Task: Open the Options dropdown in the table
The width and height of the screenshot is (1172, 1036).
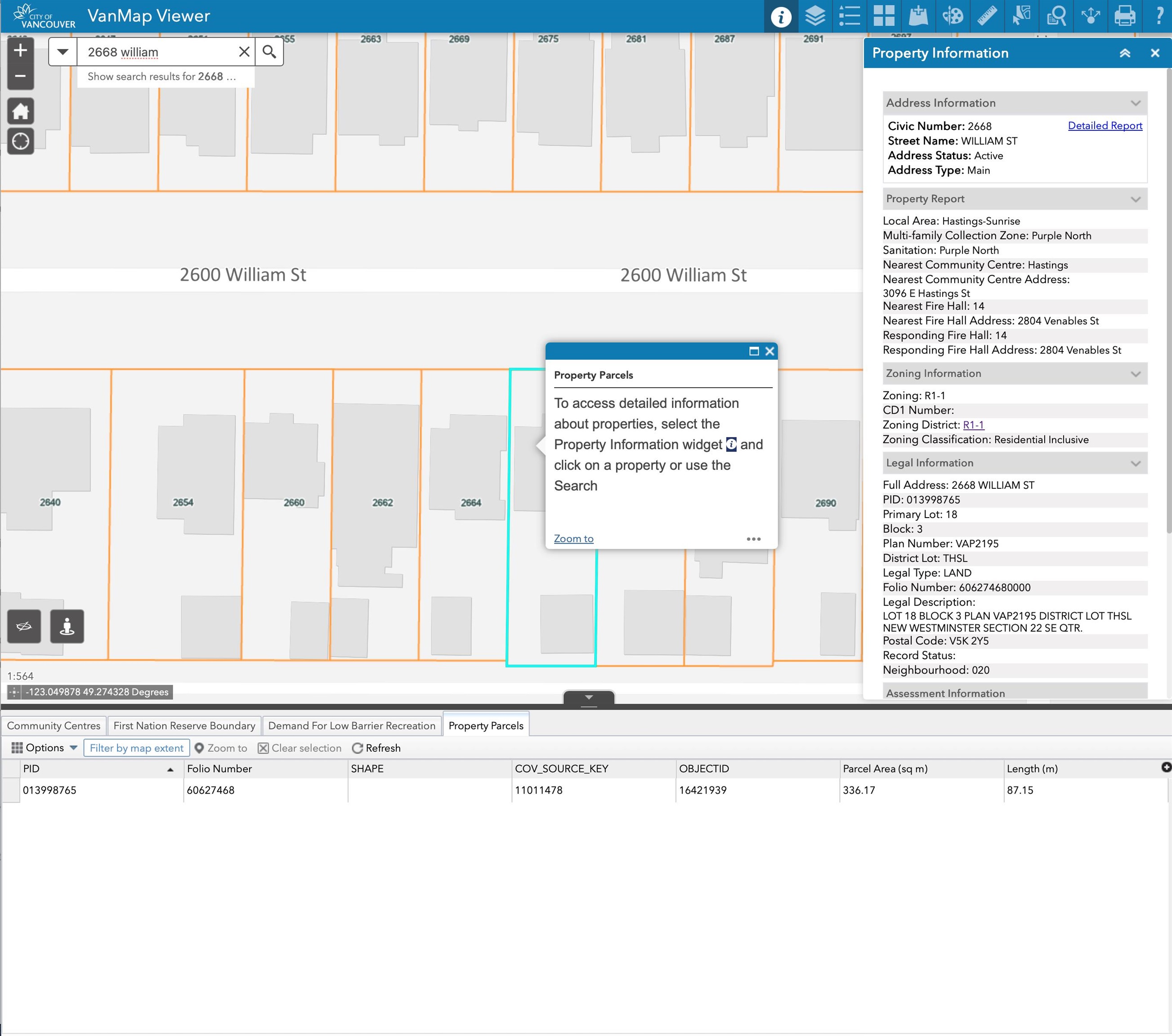Action: tap(44, 748)
